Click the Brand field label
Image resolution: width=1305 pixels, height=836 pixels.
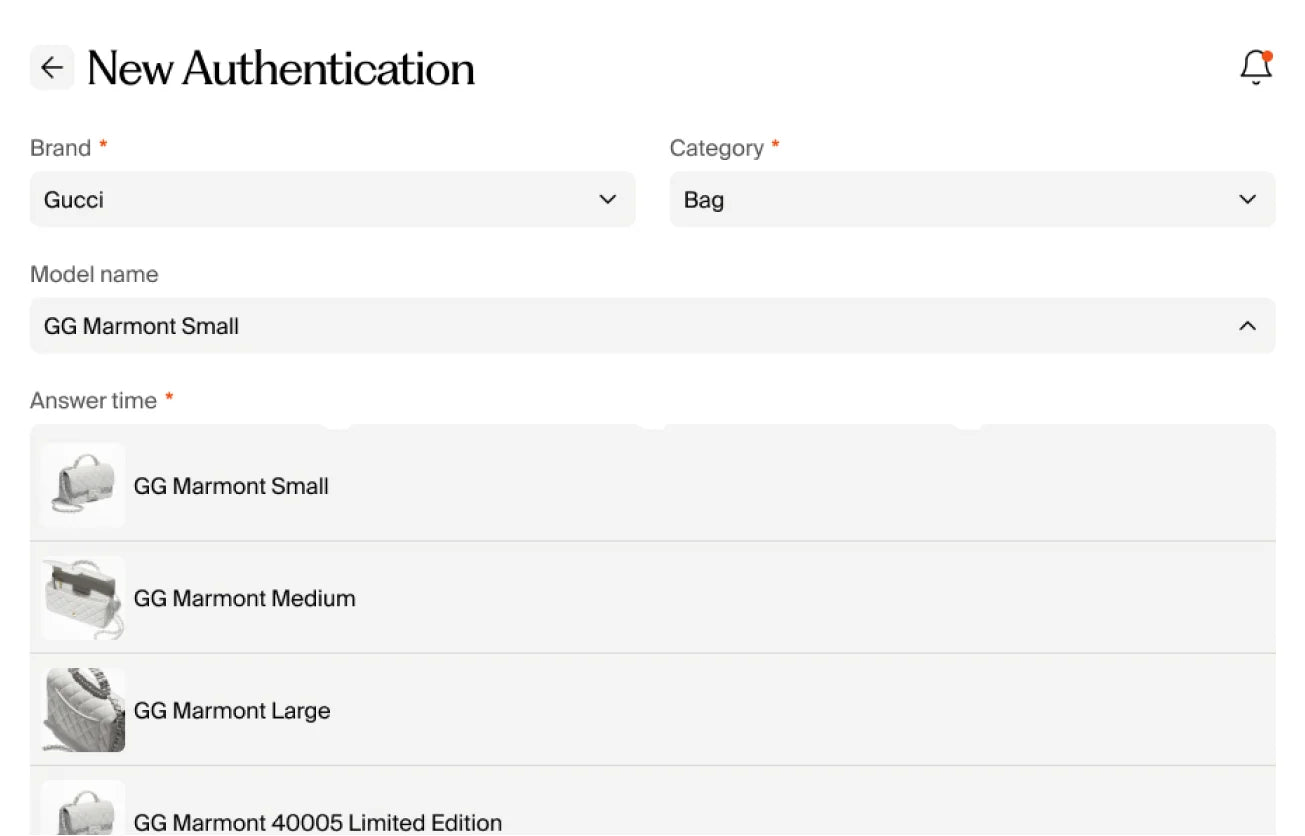click(61, 148)
